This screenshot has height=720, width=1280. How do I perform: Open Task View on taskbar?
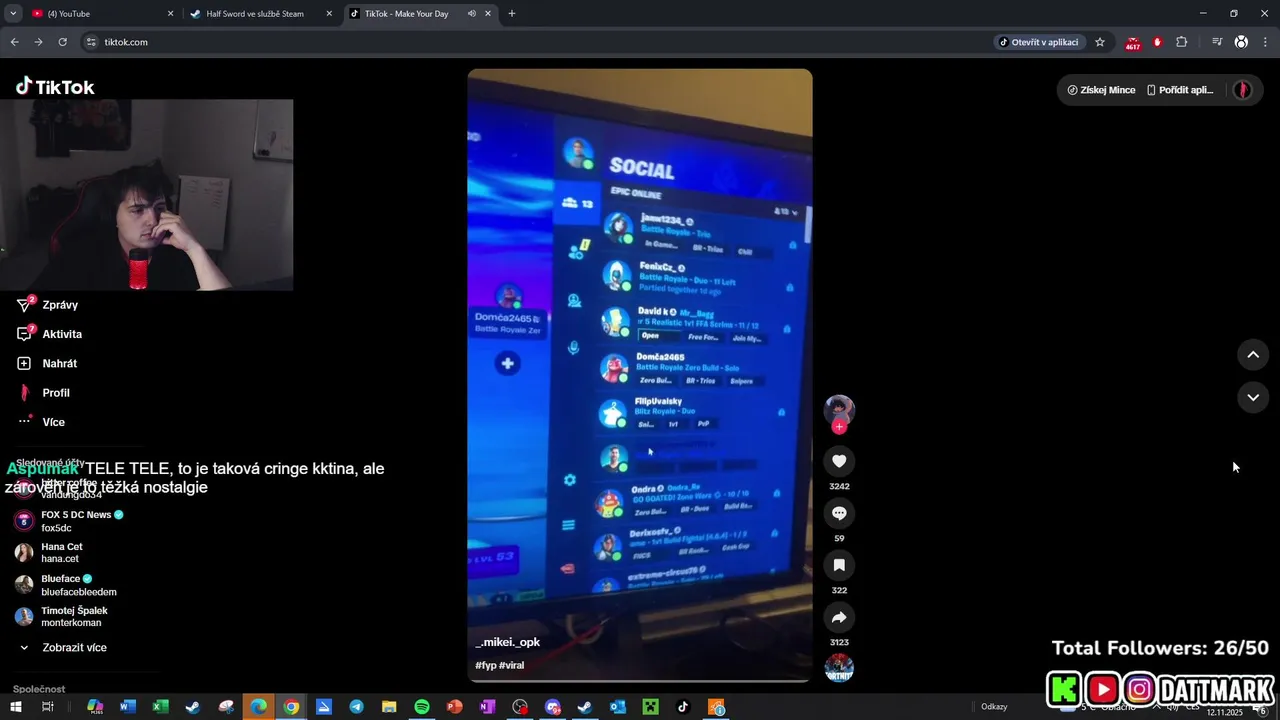[47, 707]
